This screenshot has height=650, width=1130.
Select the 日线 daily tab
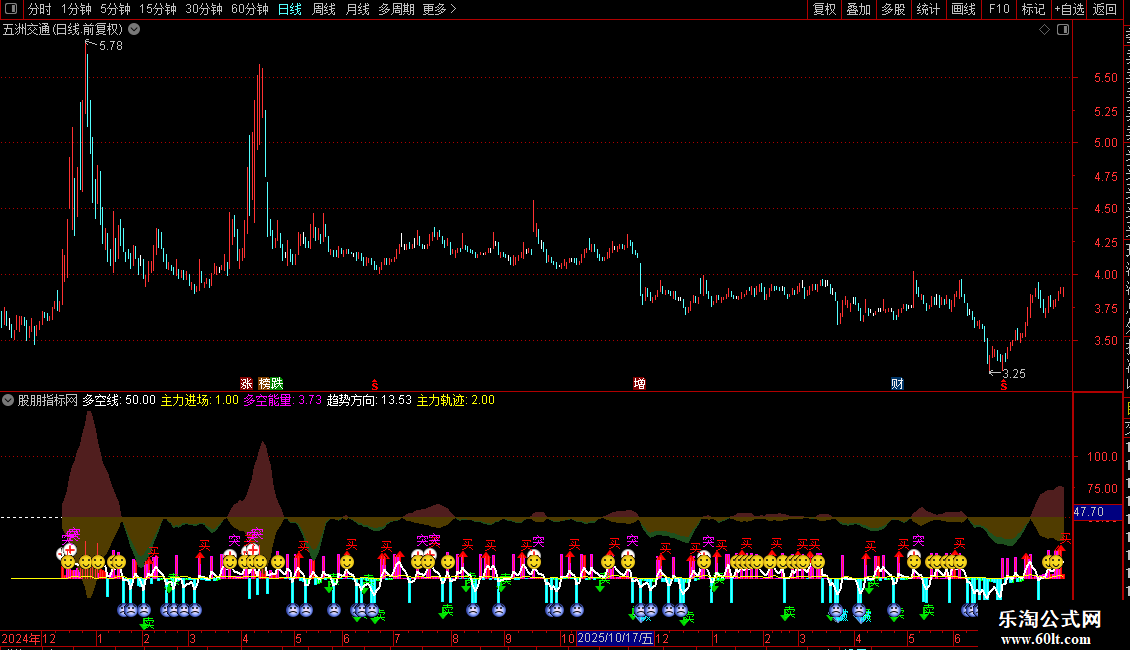290,9
